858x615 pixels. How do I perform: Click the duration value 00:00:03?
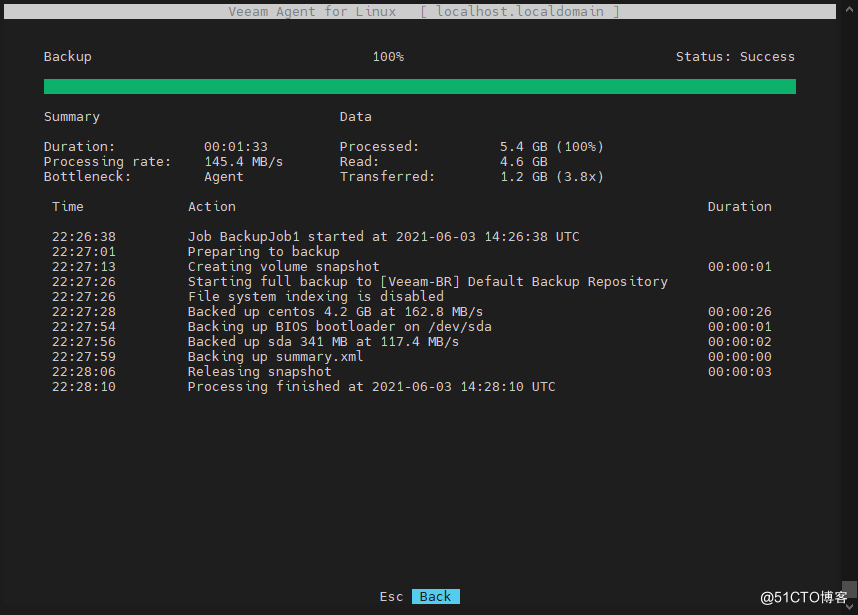coord(740,372)
